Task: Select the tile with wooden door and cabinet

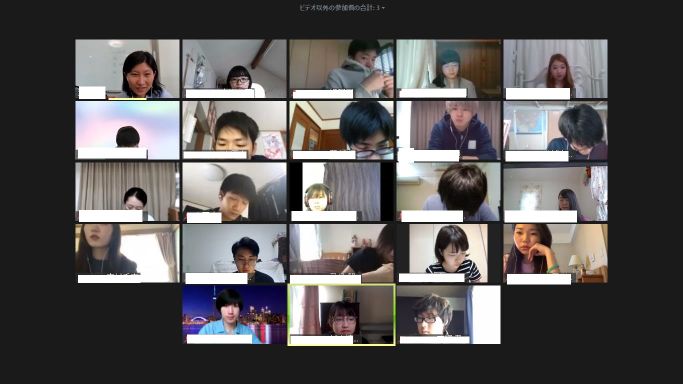Action: (x=342, y=130)
